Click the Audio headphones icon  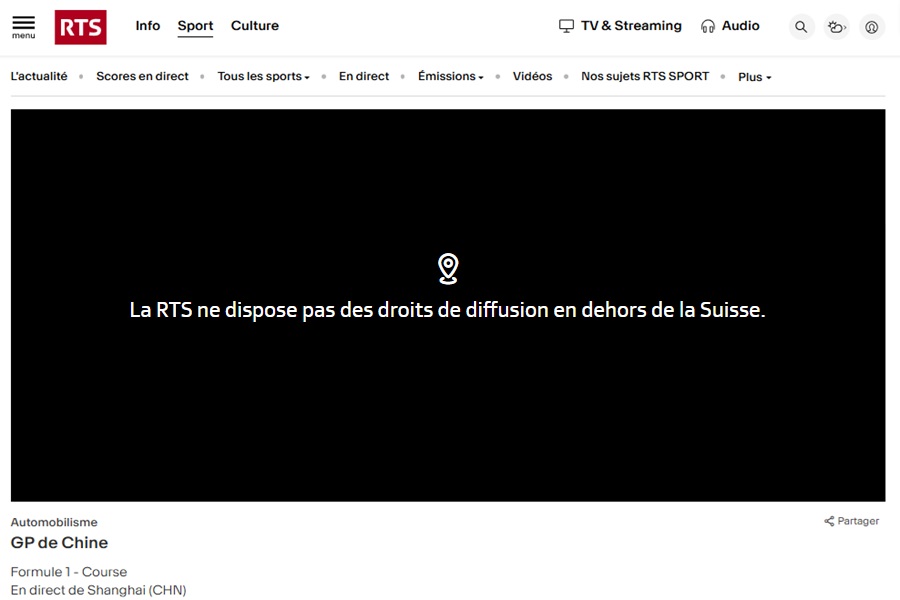[707, 25]
